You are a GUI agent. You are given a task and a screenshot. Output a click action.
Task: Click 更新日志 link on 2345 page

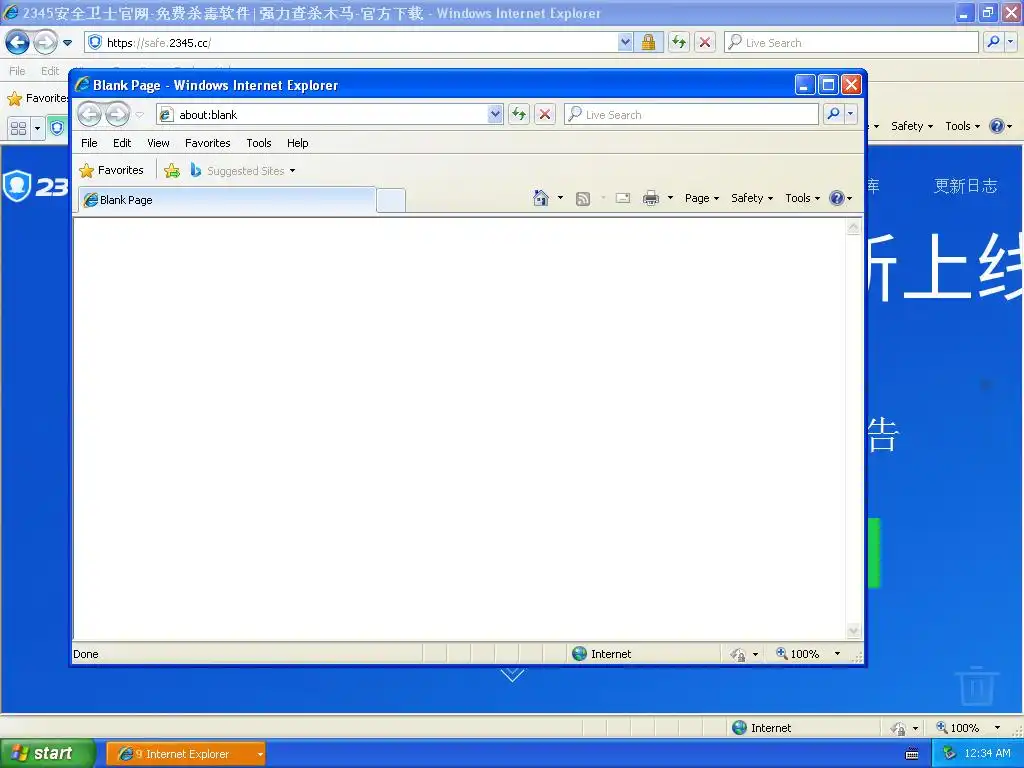tap(965, 186)
